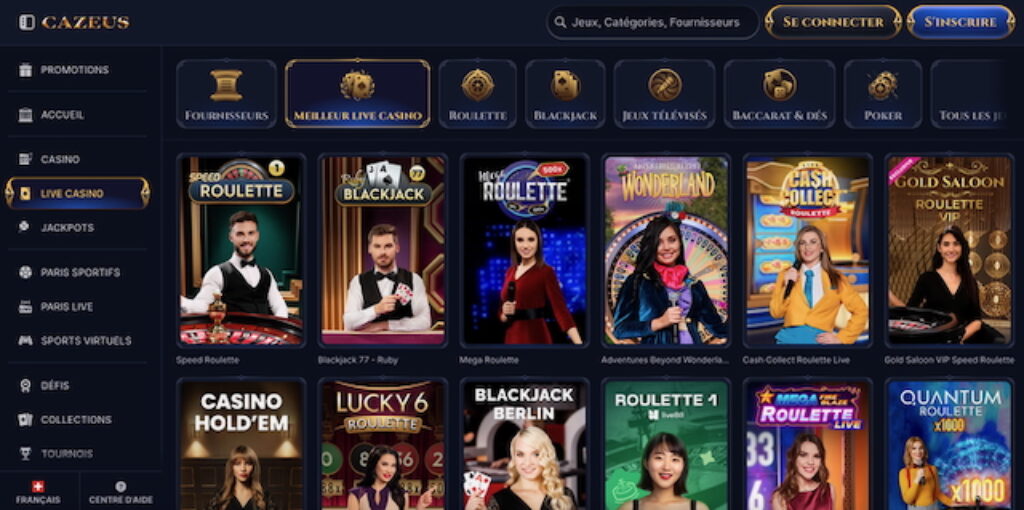Switch to the Roulette category tab
This screenshot has width=1024, height=510.
tap(477, 94)
